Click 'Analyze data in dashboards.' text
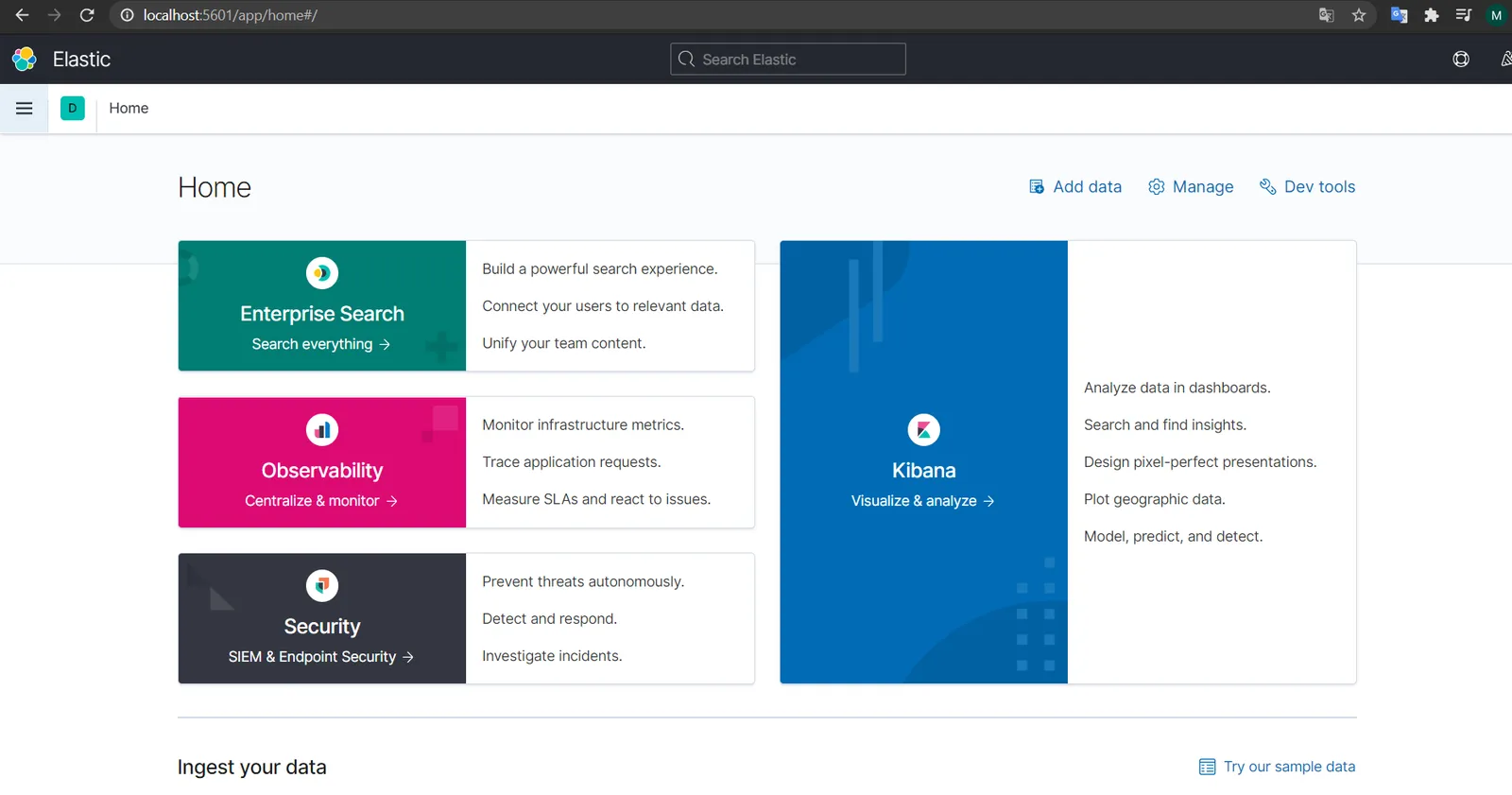Image resolution: width=1512 pixels, height=795 pixels. point(1177,388)
